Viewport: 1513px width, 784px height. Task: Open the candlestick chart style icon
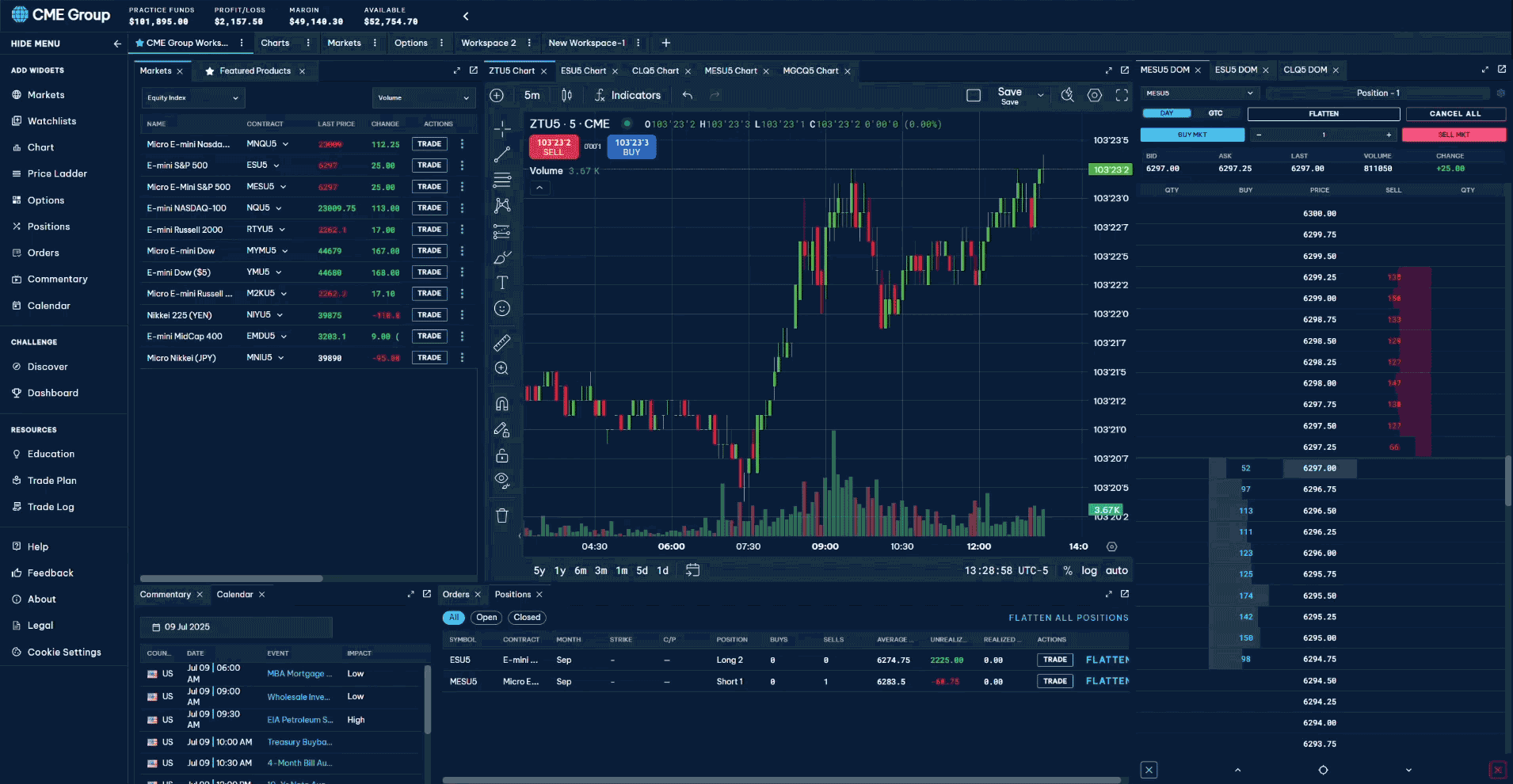[x=566, y=95]
